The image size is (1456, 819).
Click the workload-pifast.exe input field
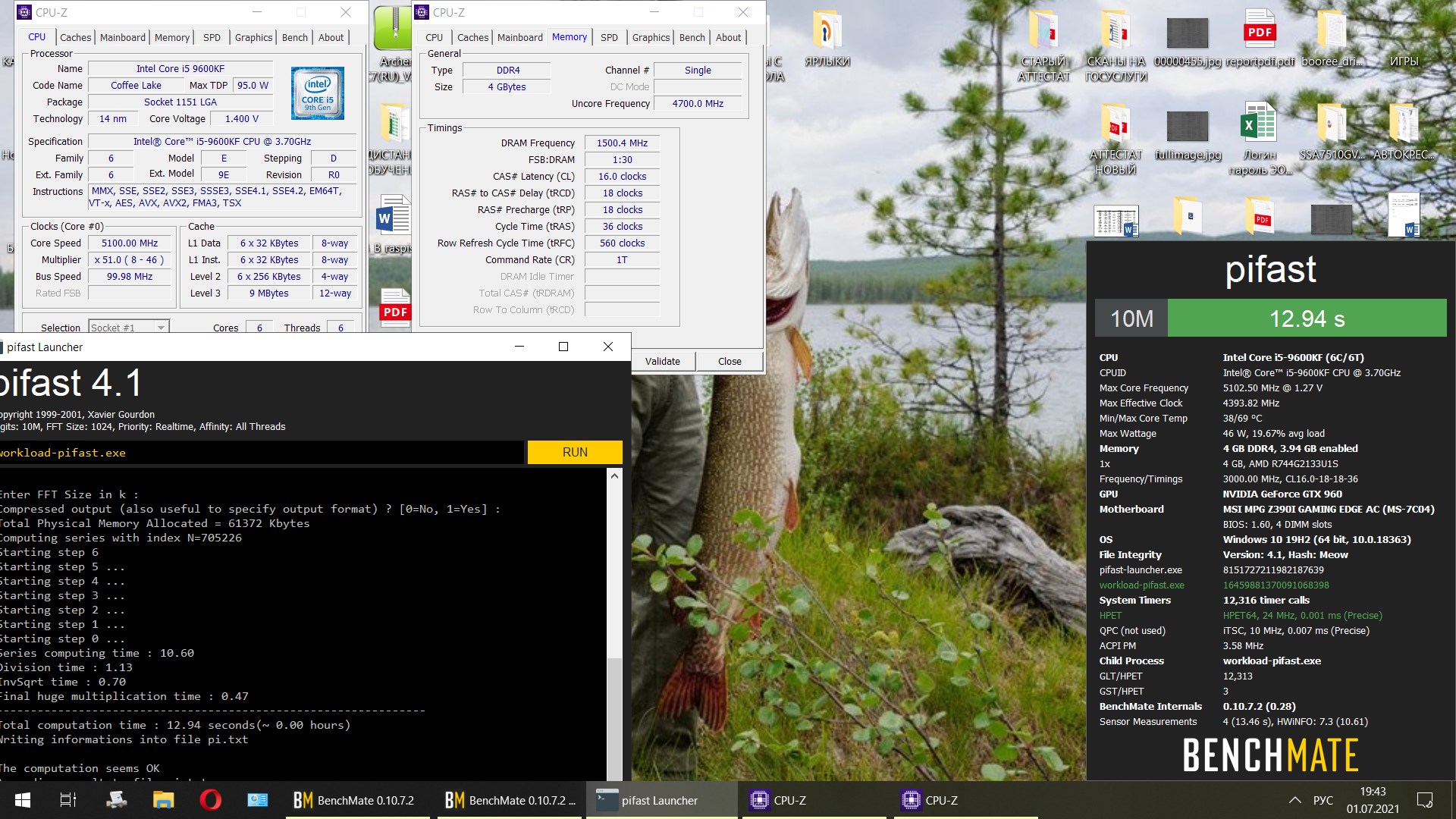(260, 453)
